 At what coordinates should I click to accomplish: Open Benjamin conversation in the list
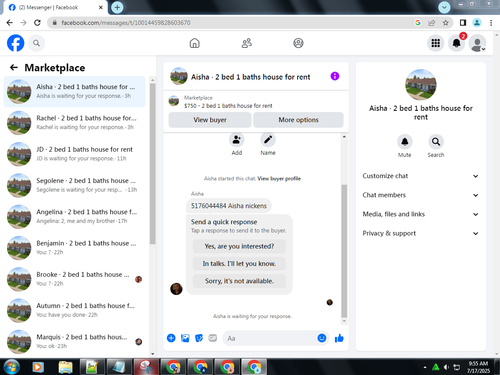coord(75,248)
